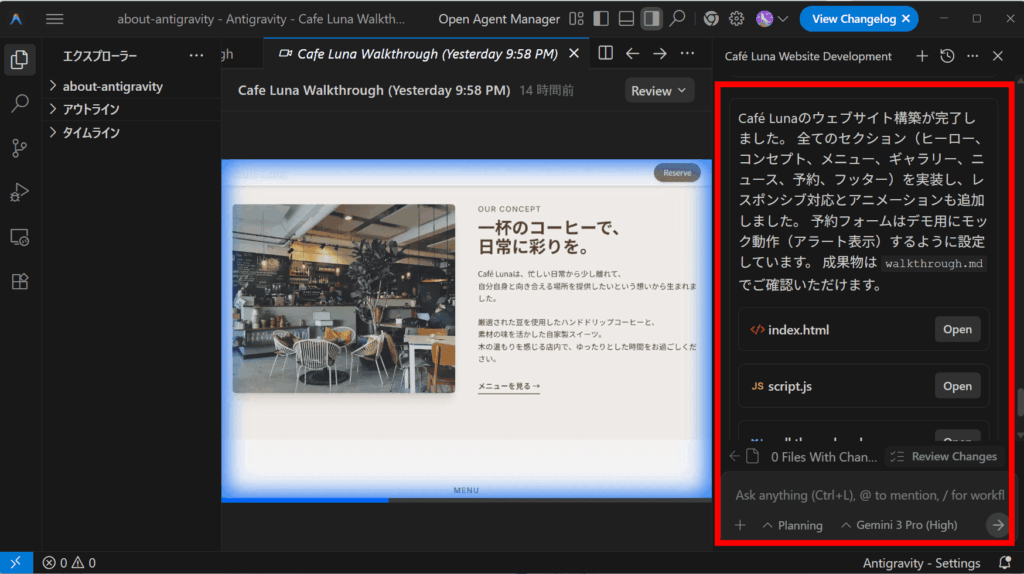Open the Gemini 3 Pro model selector
The image size is (1024, 574).
point(898,525)
